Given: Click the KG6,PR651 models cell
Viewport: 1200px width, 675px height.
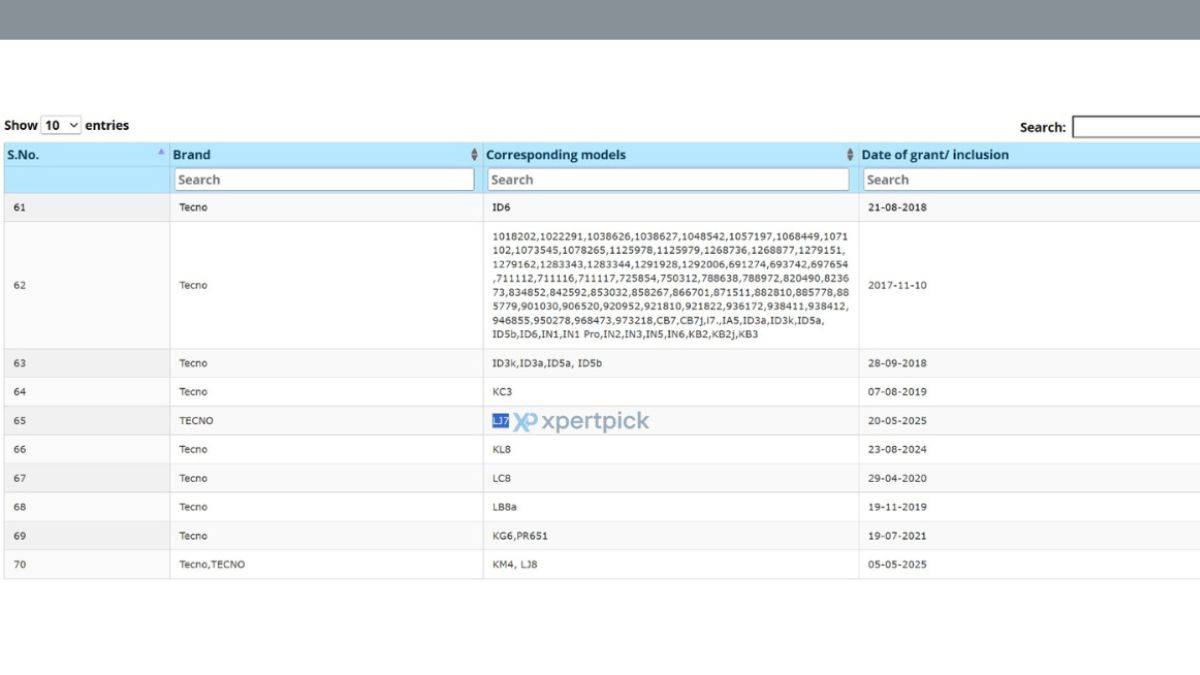Looking at the screenshot, I should [520, 536].
